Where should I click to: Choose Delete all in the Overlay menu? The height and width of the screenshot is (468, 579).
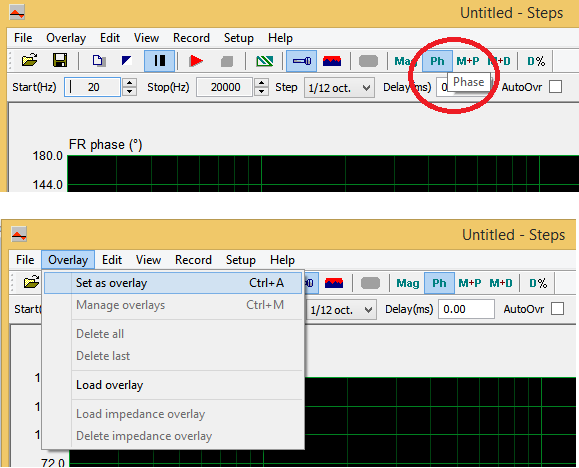(173, 334)
